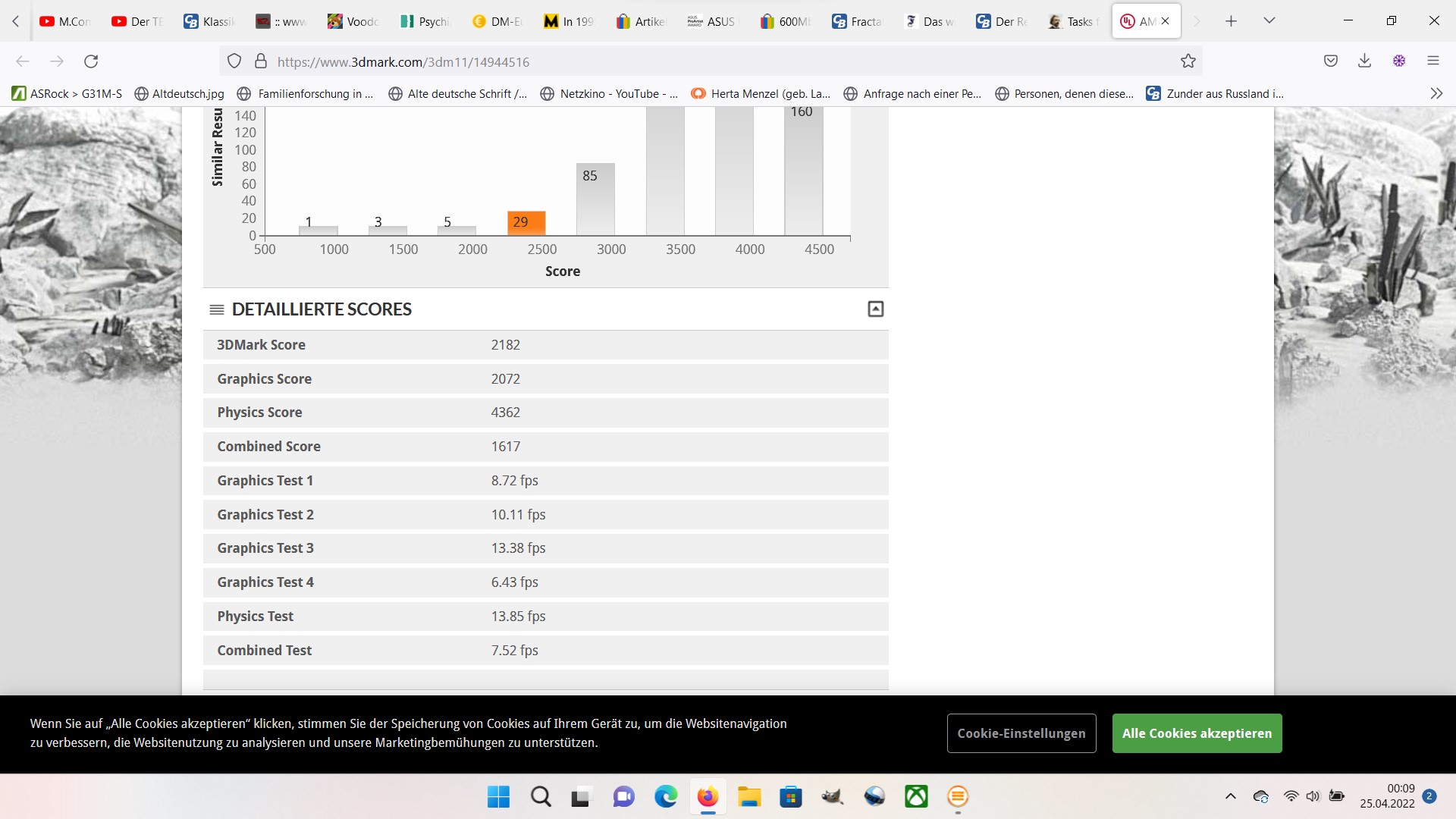1456x819 pixels.
Task: Switch to the Klassik tab
Action: pyautogui.click(x=210, y=21)
